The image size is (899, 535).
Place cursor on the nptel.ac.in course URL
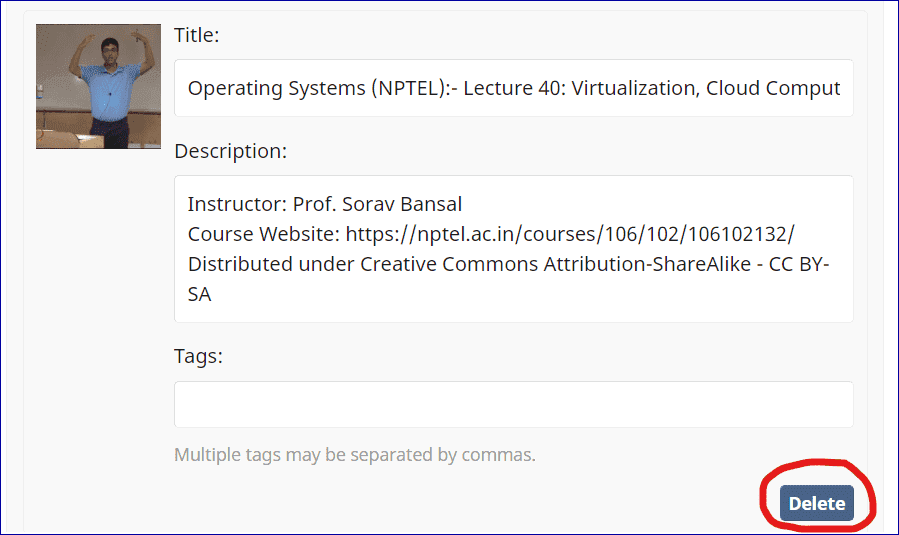point(570,234)
